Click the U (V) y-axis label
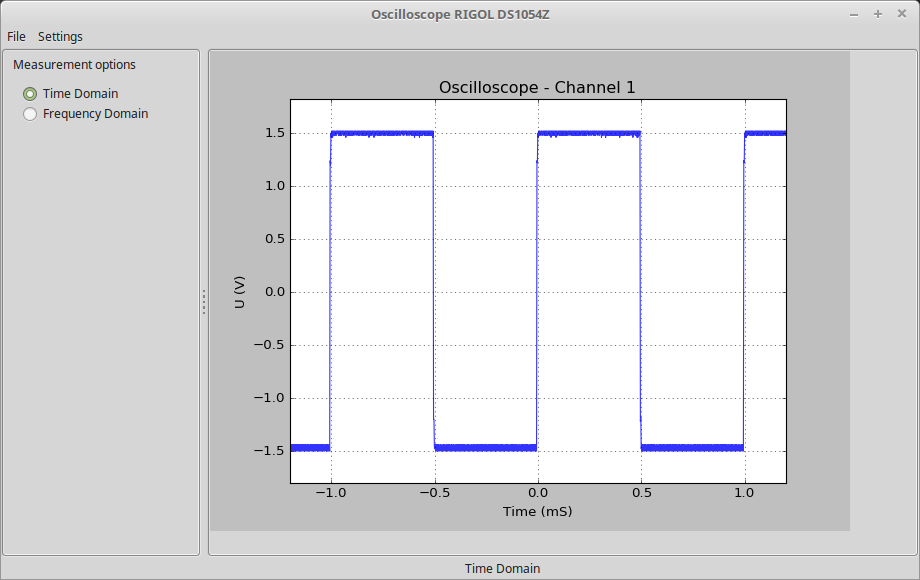Image resolution: width=920 pixels, height=580 pixels. pyautogui.click(x=240, y=292)
